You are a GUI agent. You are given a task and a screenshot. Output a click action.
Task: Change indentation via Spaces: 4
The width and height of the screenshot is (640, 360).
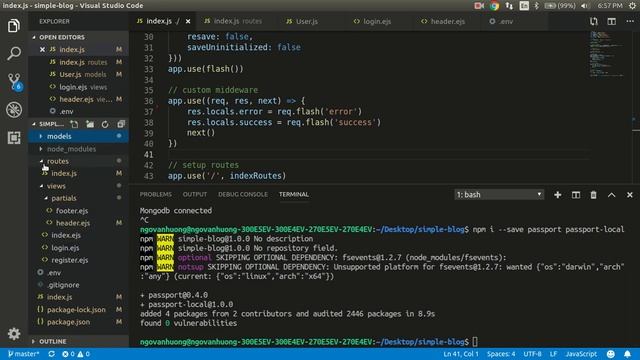point(501,354)
